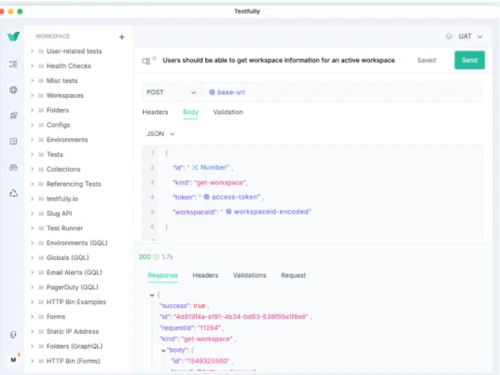Open the Request tab in results
This screenshot has height=375, width=500.
[293, 275]
